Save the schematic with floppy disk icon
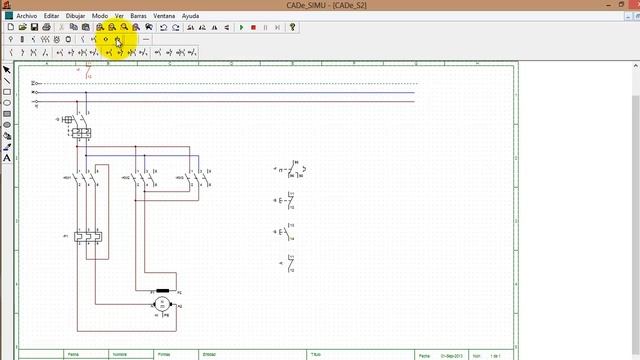The image size is (640, 360). [x=34, y=27]
